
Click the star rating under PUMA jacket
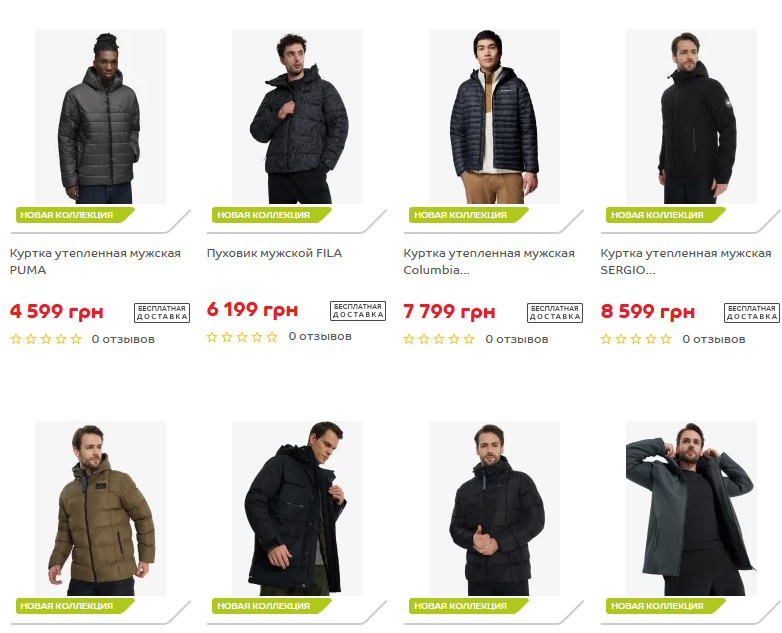pos(46,339)
